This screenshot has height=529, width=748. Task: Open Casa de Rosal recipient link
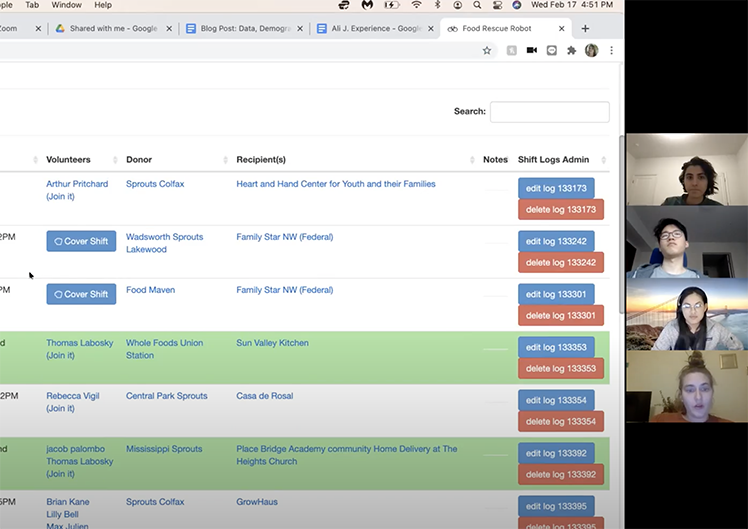[265, 396]
